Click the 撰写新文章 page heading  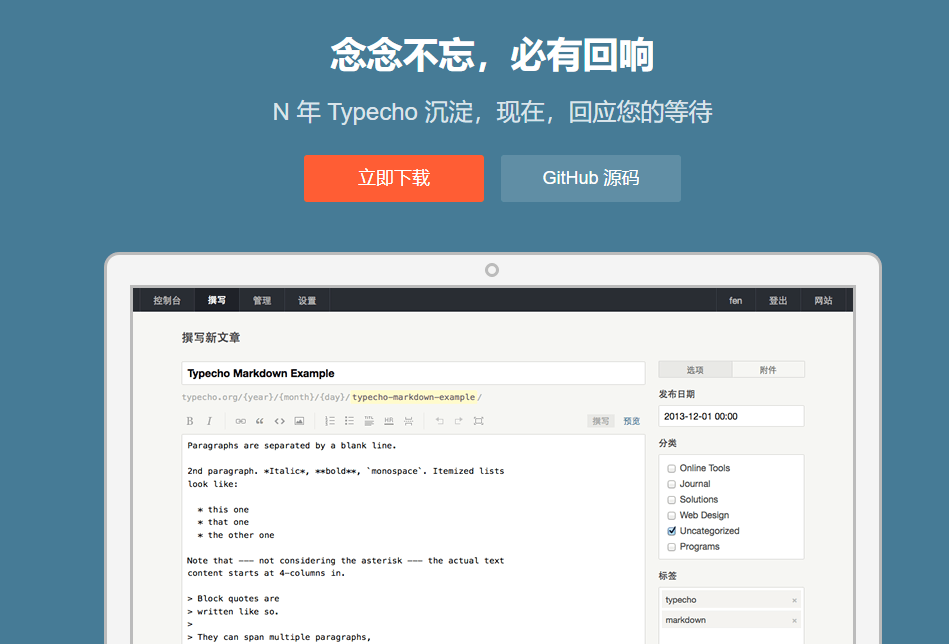(211, 338)
